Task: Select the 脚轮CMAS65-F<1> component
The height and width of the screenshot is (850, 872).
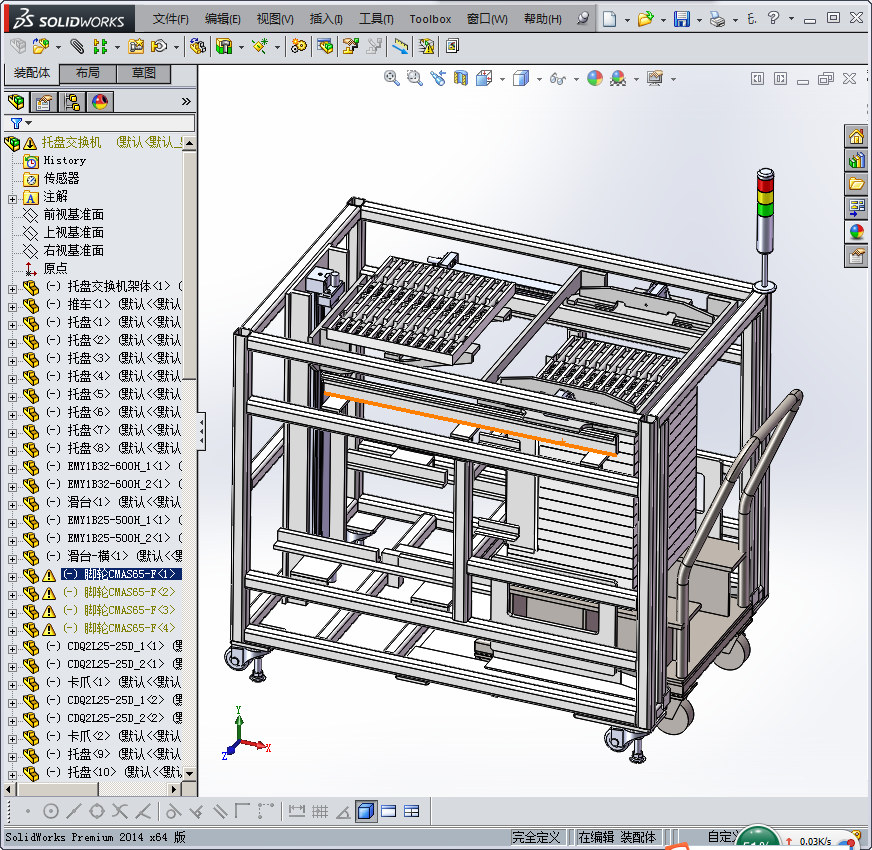Action: [x=120, y=575]
